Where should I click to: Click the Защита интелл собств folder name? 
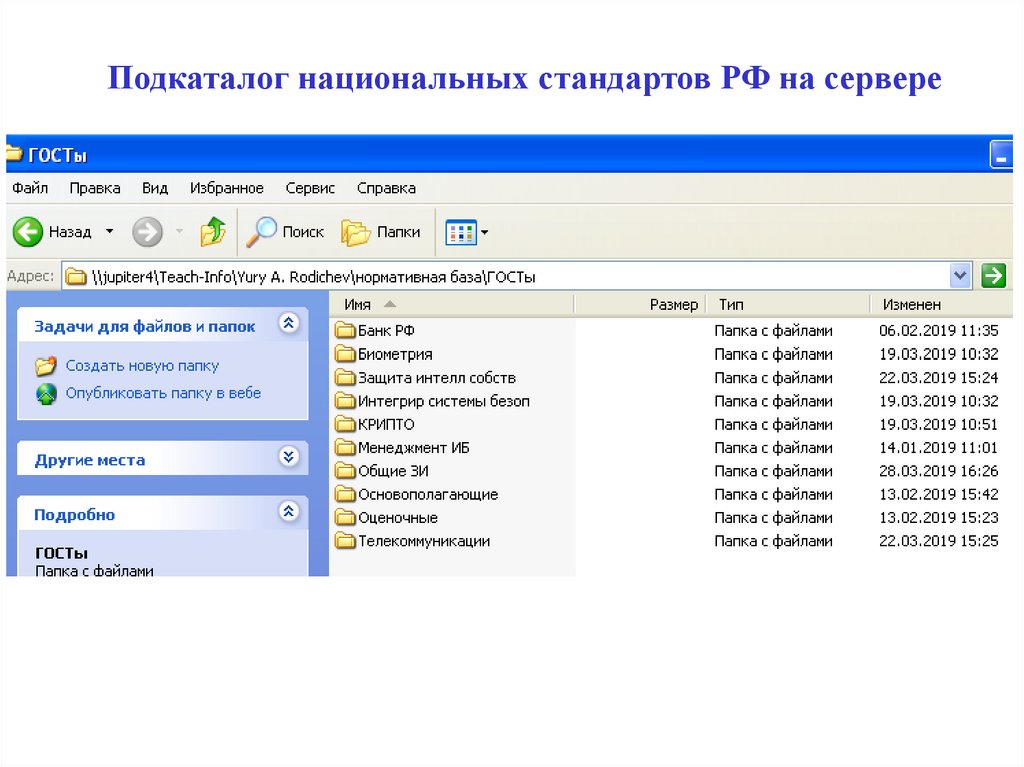point(437,378)
